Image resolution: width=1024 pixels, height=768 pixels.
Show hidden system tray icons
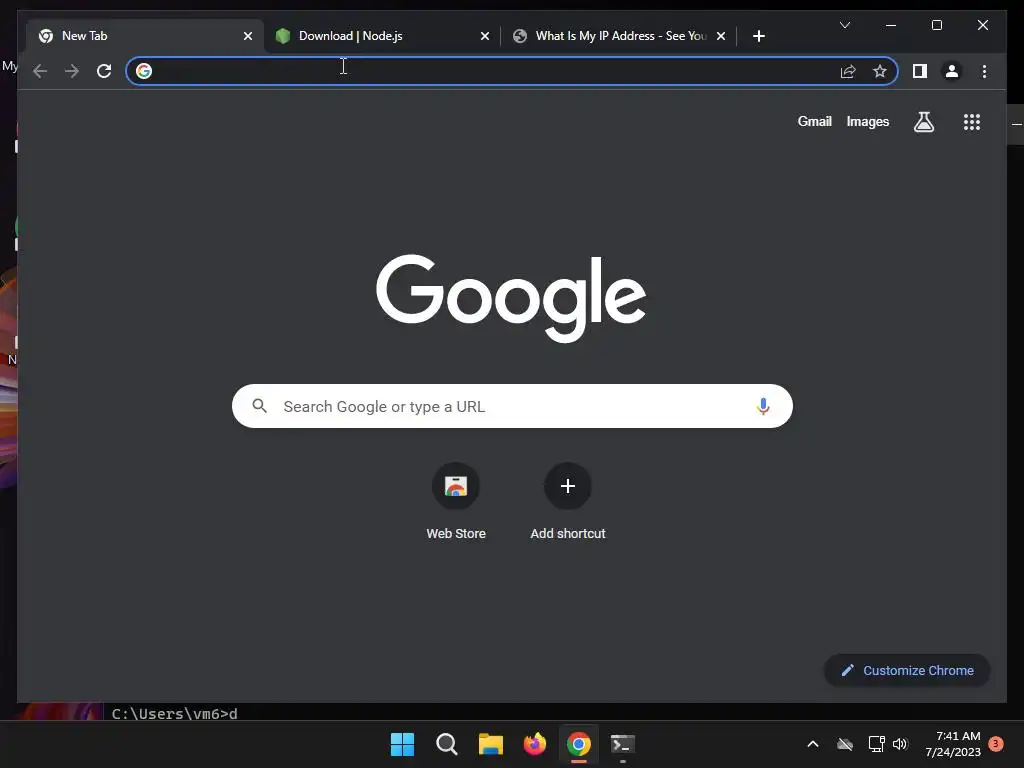click(813, 744)
